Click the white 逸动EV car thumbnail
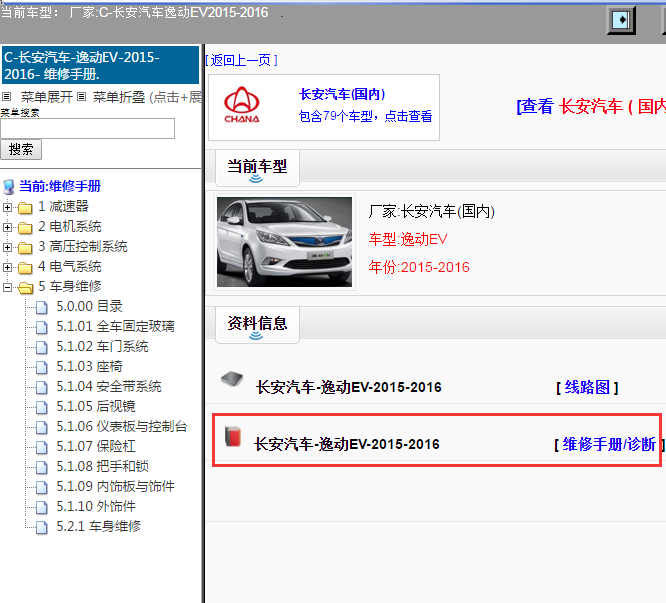Image resolution: width=666 pixels, height=603 pixels. pyautogui.click(x=284, y=242)
